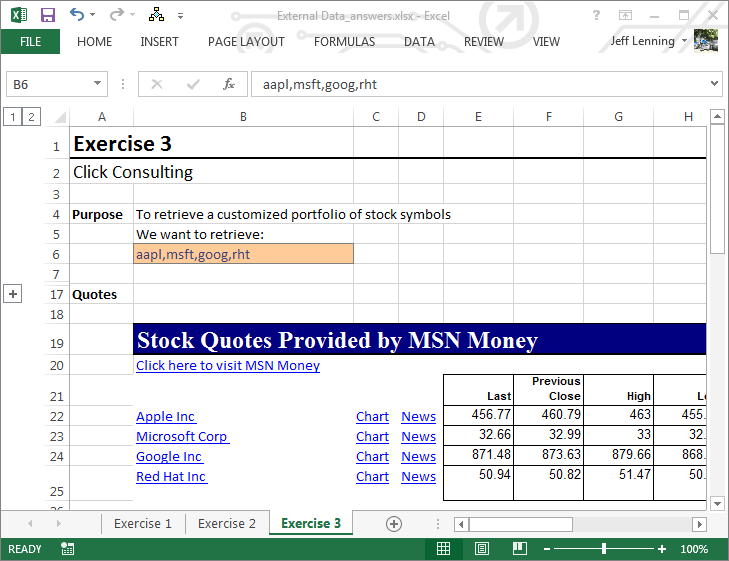Switch to Page Layout view in the status bar

(x=481, y=549)
